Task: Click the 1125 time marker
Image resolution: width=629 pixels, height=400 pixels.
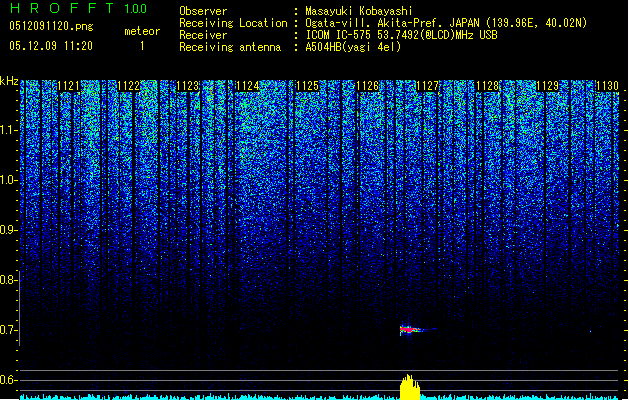Action: (x=308, y=86)
